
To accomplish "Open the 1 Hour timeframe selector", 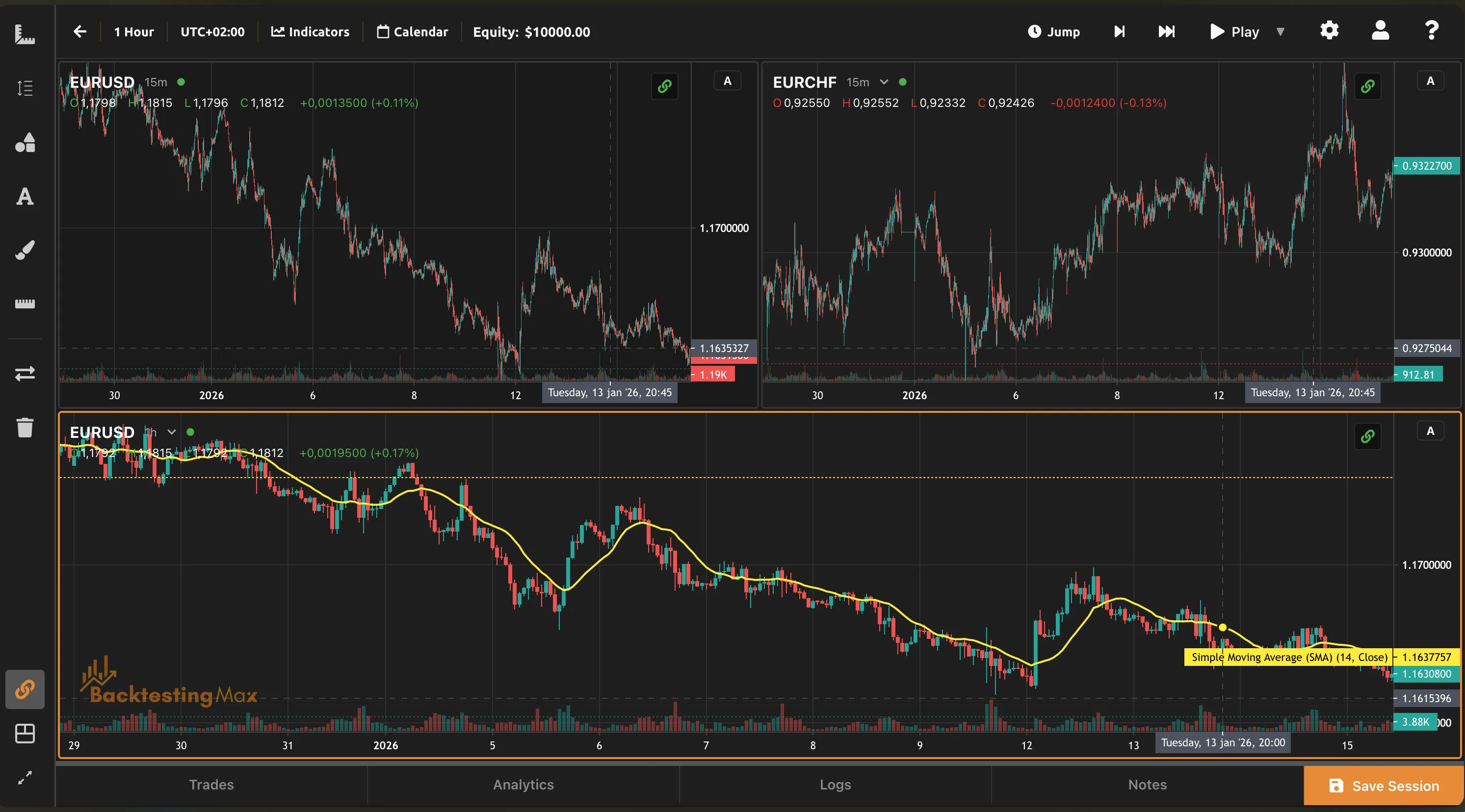I will tap(133, 32).
